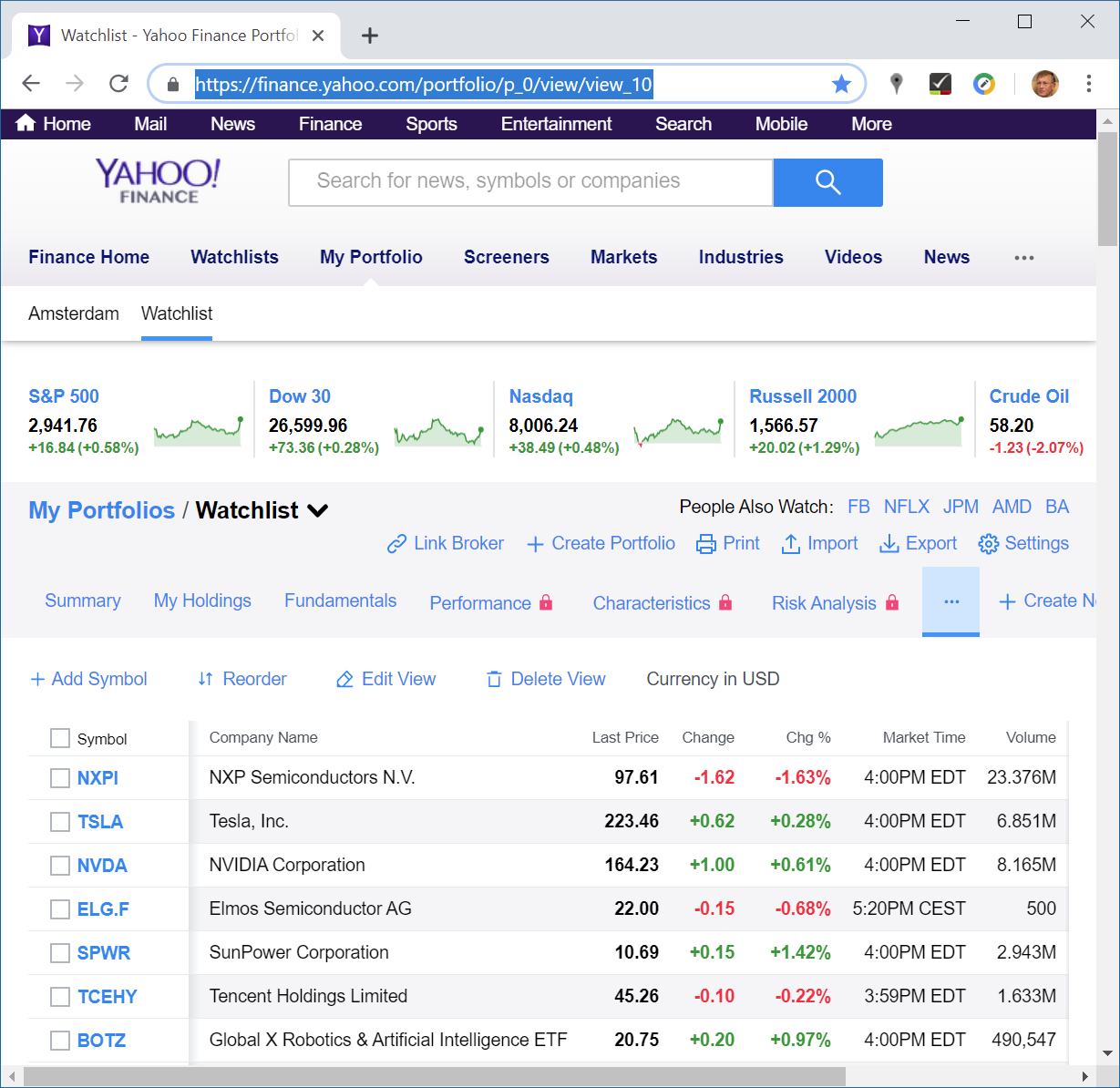Open the Fundamentals view tab
Image resolution: width=1120 pixels, height=1088 pixels.
[x=340, y=600]
